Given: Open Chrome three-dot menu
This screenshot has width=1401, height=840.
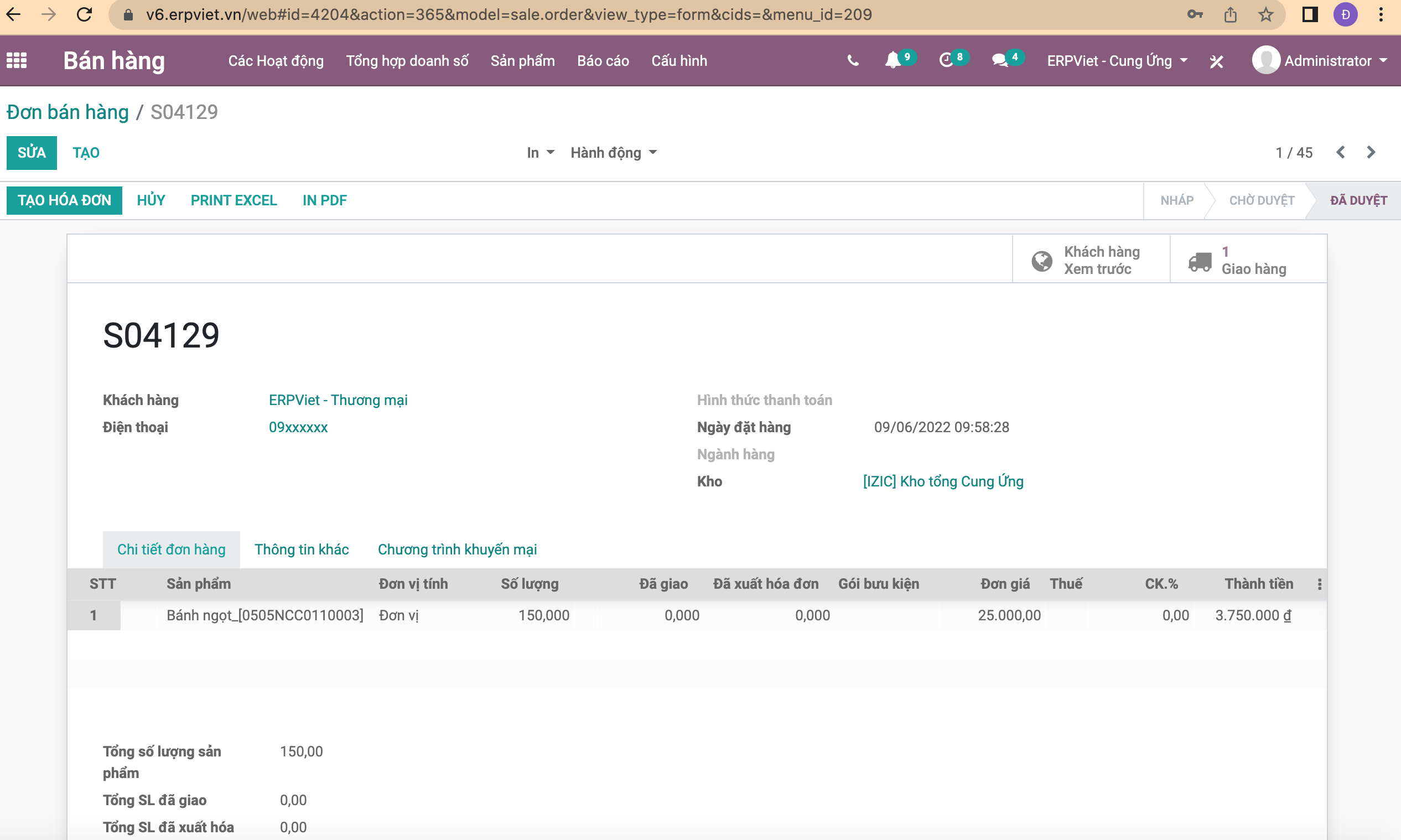Looking at the screenshot, I should (x=1381, y=15).
